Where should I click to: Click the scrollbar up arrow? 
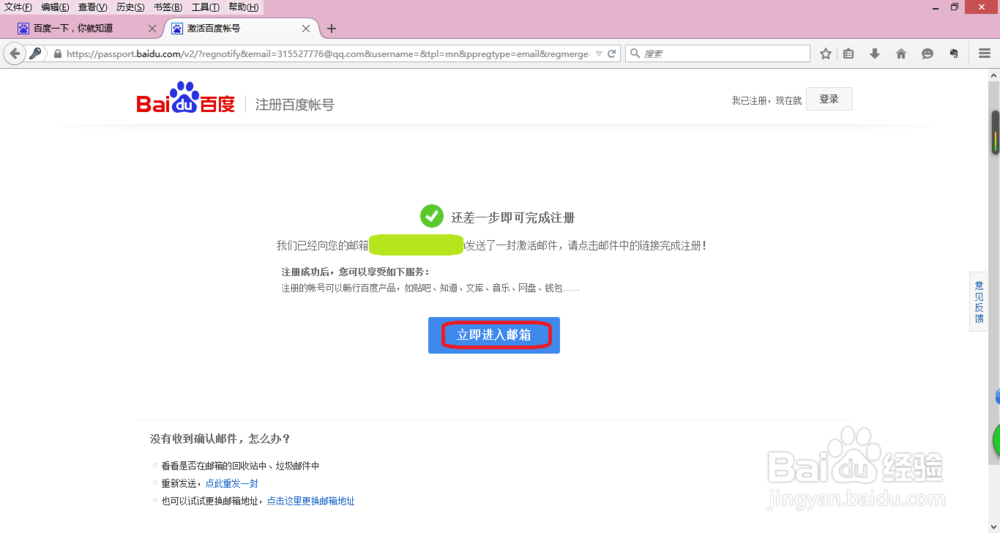click(x=994, y=75)
